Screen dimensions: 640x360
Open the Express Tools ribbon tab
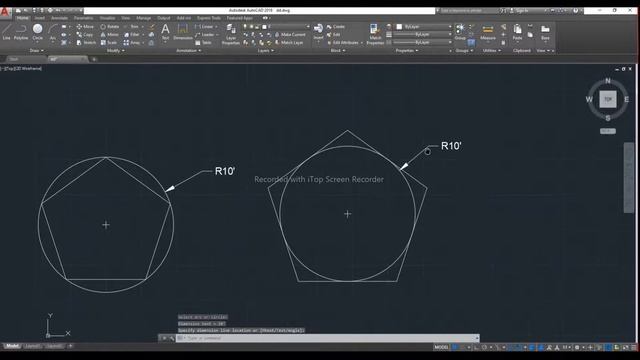pos(209,18)
